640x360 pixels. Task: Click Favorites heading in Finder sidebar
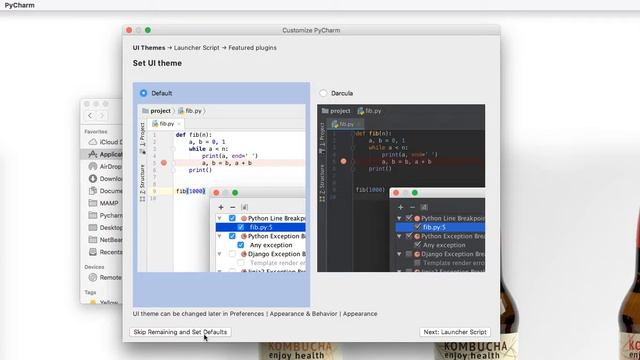pos(96,131)
